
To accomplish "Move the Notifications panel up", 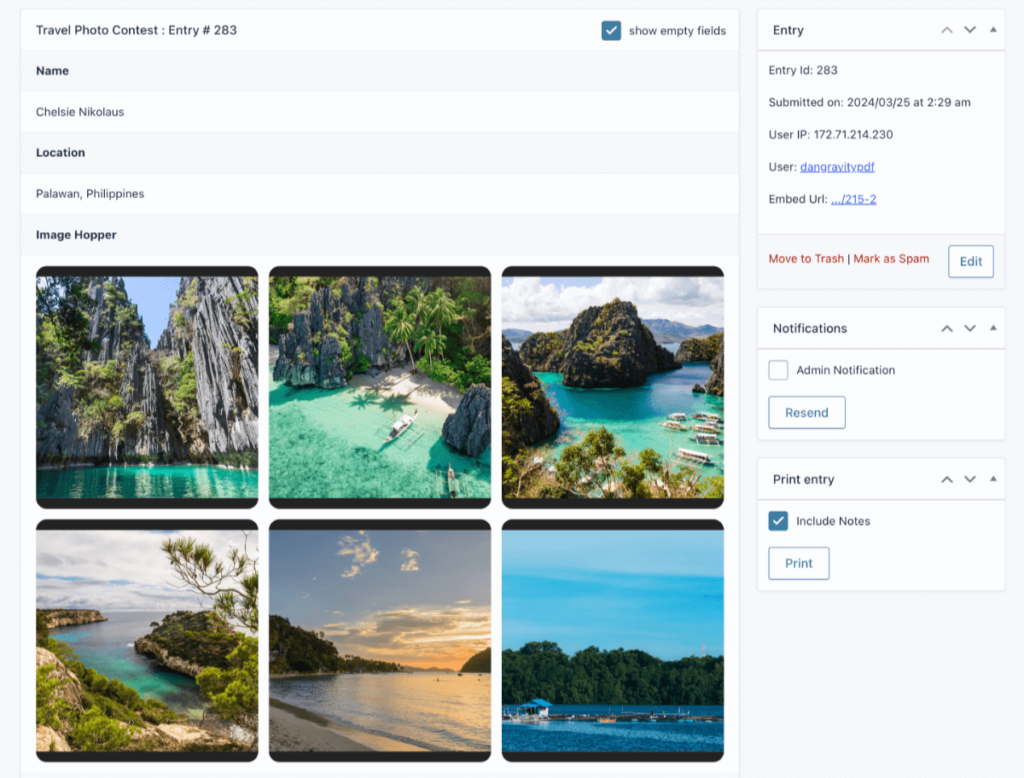I will (947, 328).
